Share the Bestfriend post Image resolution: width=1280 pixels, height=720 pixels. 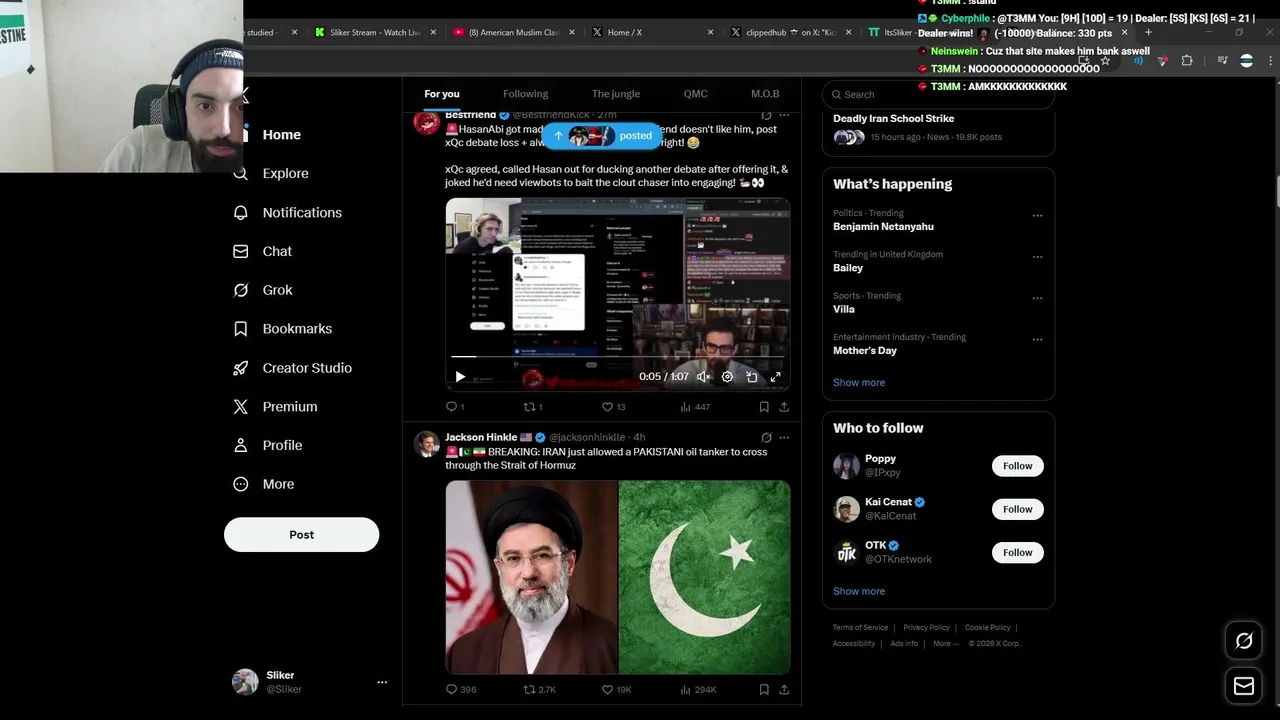[784, 407]
